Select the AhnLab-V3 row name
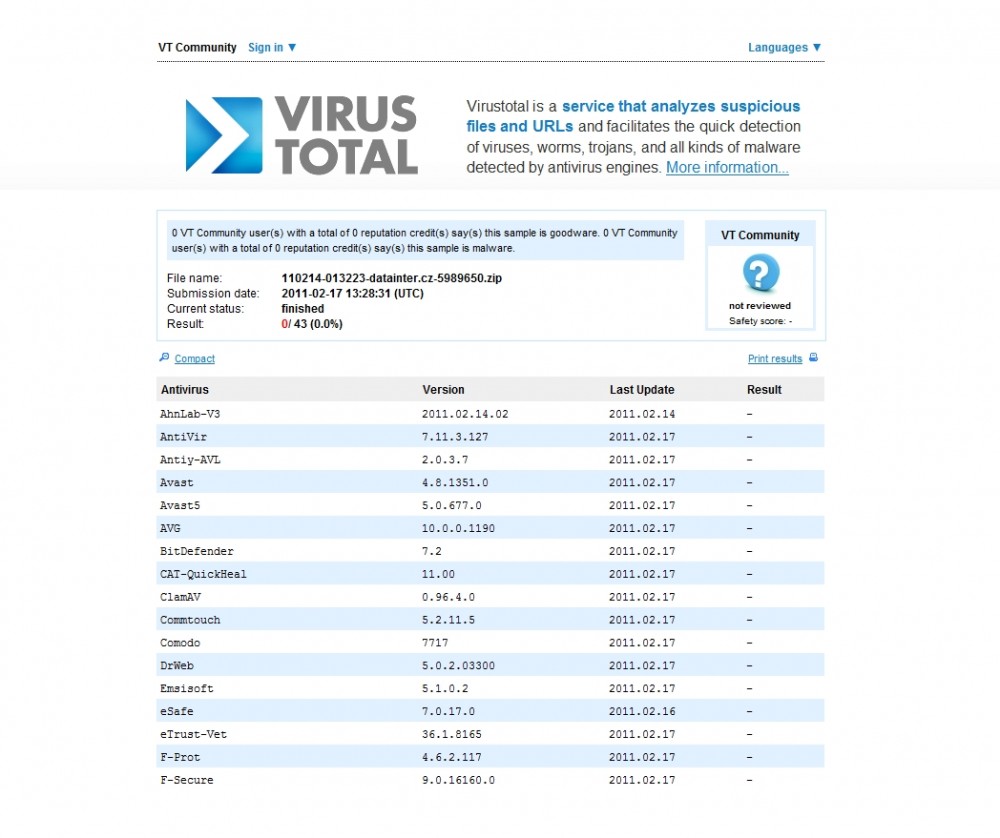Viewport: 1000px width, 838px height. [189, 414]
